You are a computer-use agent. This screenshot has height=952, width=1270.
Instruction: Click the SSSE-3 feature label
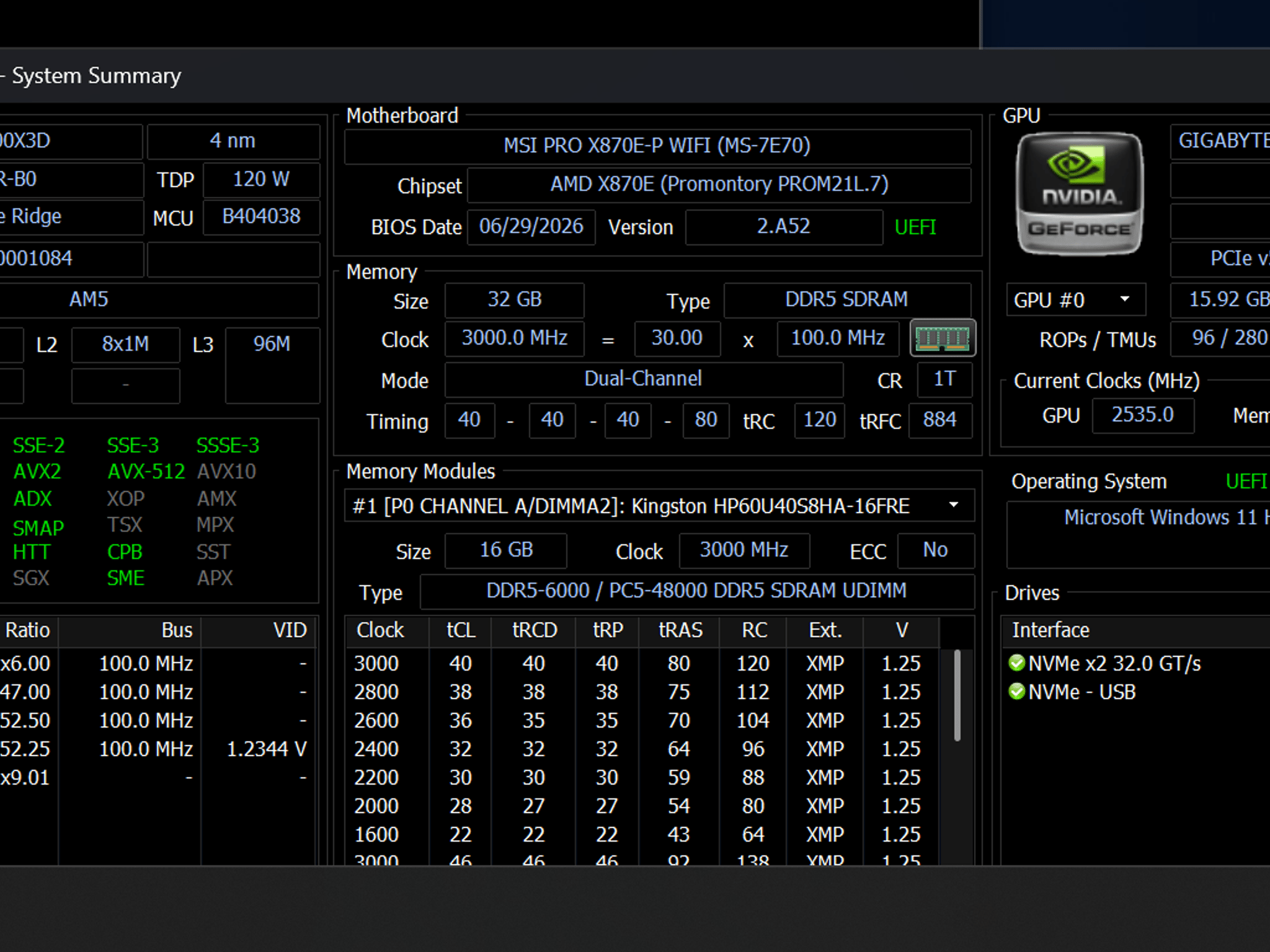pyautogui.click(x=228, y=445)
